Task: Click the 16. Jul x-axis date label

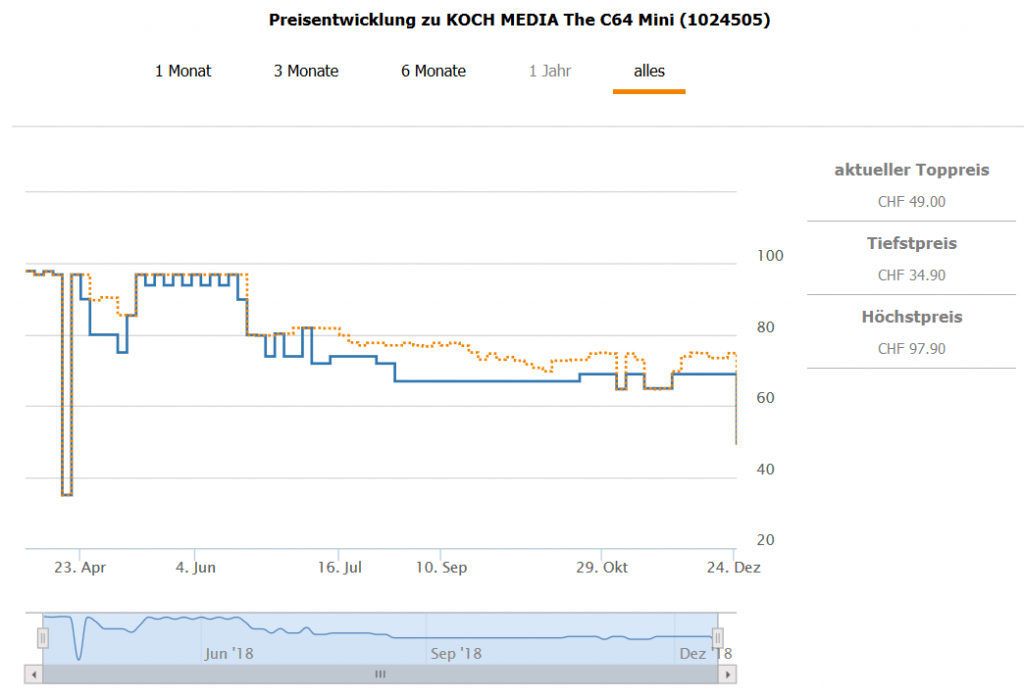Action: [338, 568]
